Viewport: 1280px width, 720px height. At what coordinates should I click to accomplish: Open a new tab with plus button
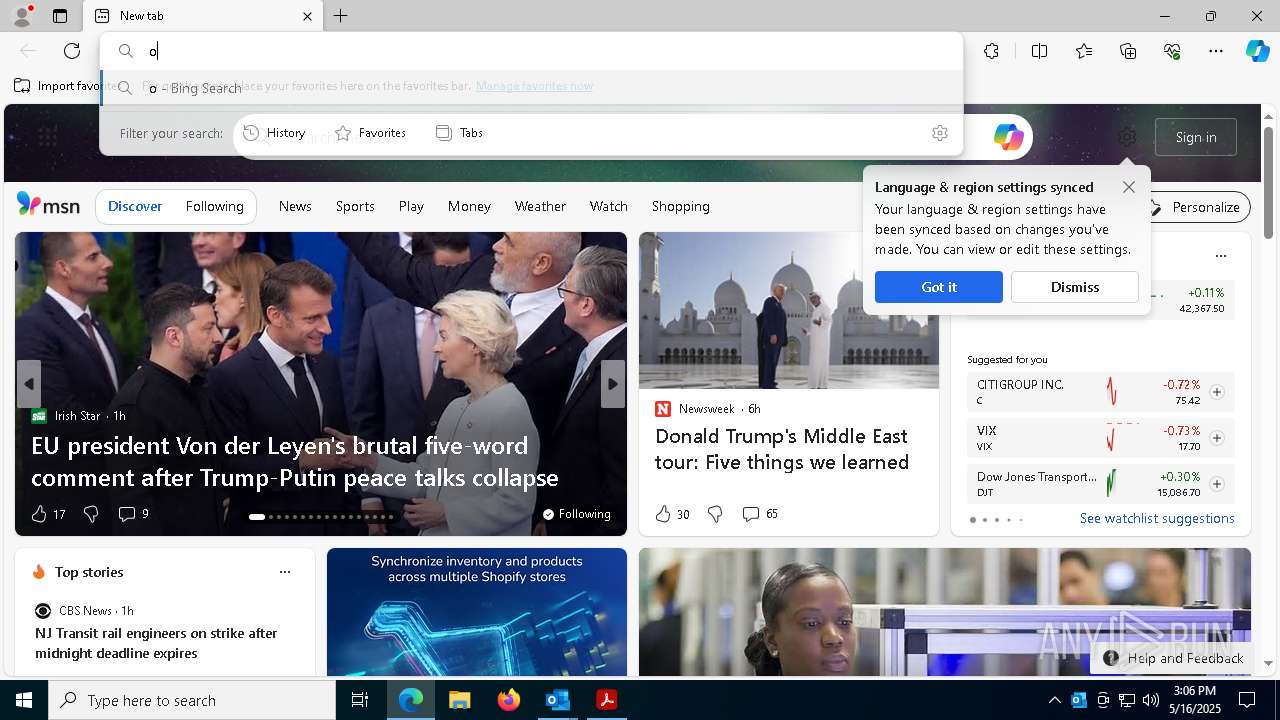341,16
